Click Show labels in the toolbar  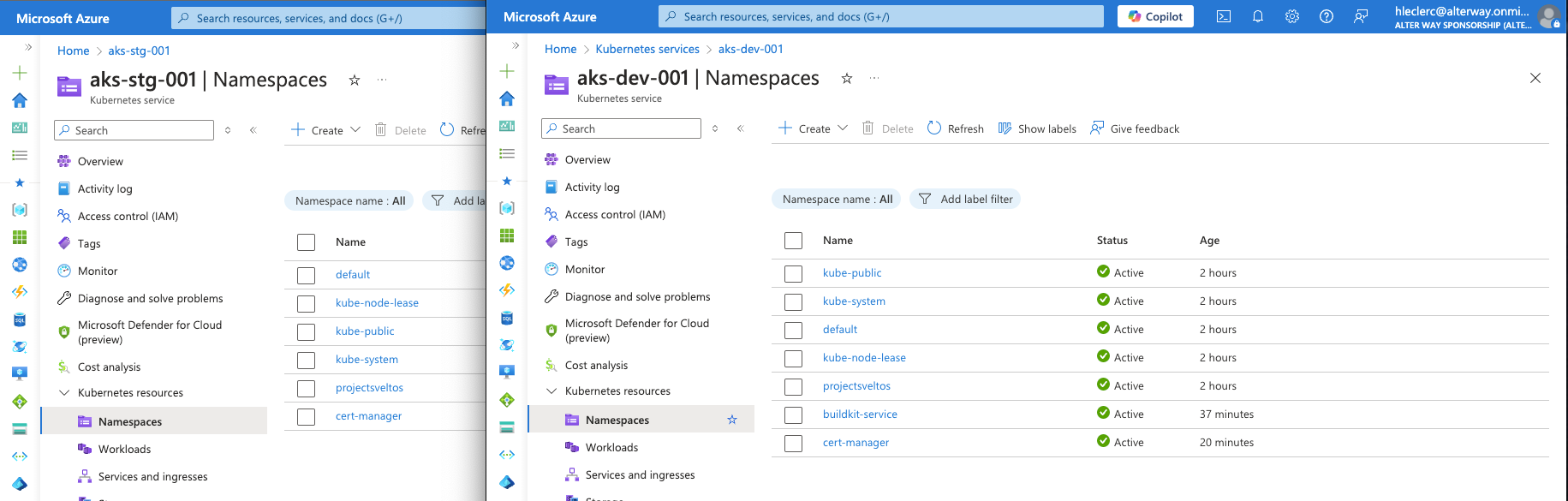(x=1037, y=128)
